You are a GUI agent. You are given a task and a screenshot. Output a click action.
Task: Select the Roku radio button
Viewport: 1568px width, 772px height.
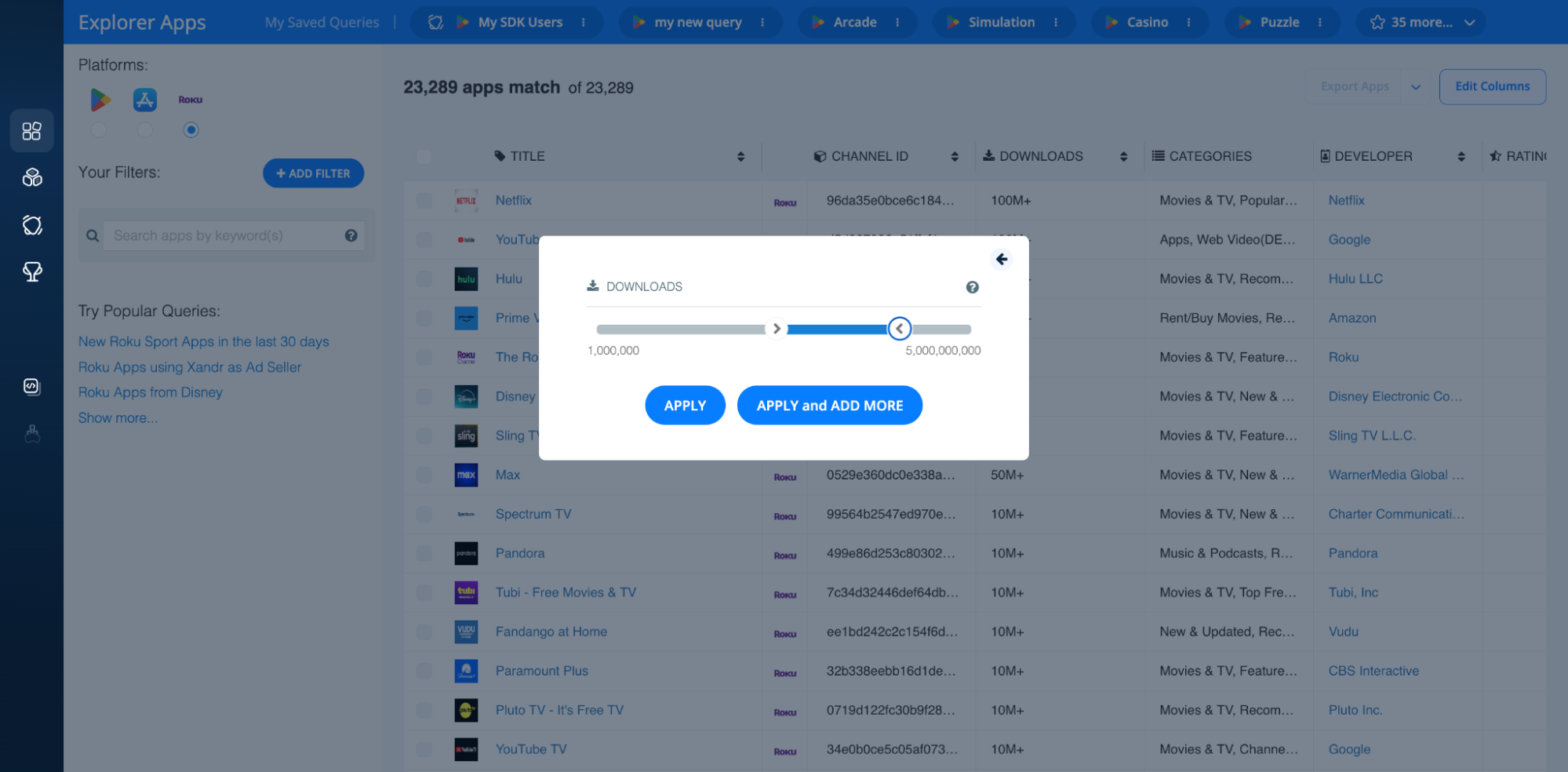tap(191, 130)
